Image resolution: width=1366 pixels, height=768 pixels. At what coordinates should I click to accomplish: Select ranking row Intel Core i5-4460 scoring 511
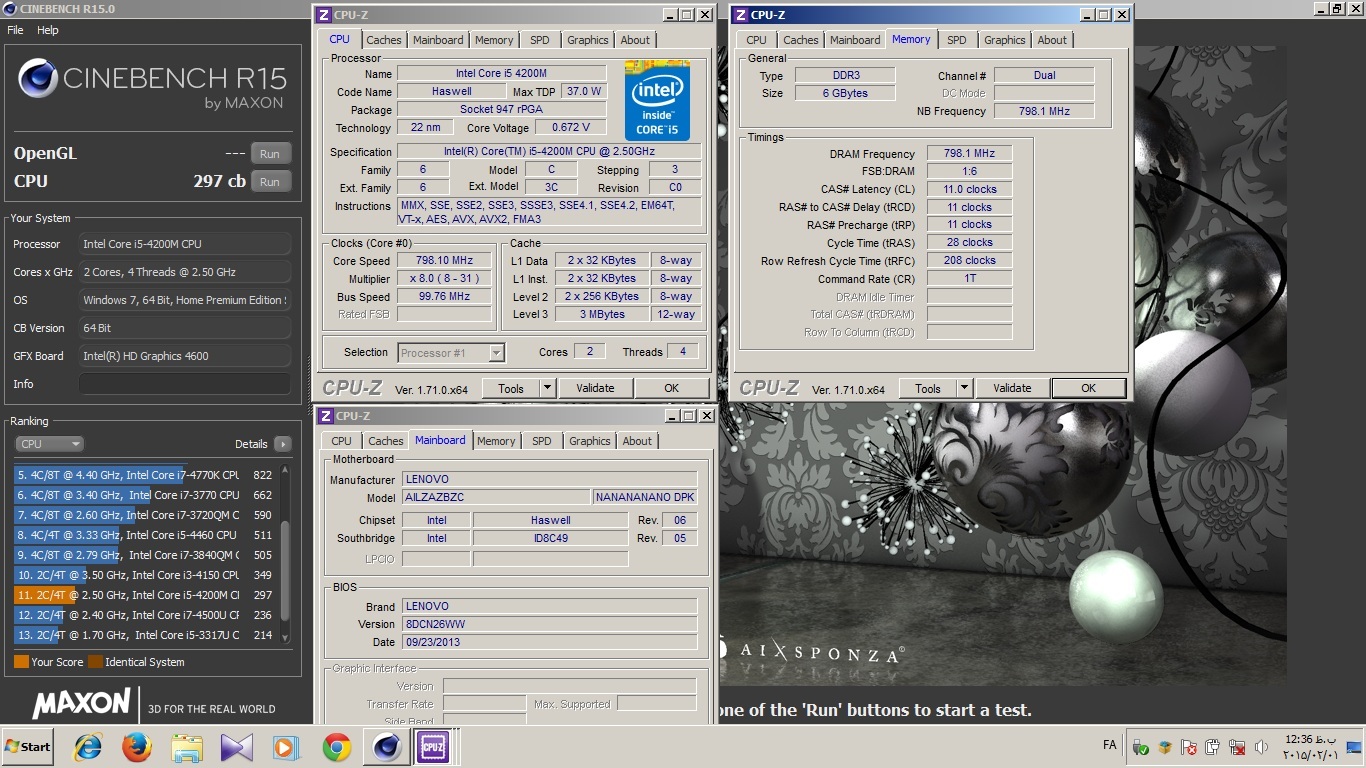(x=145, y=535)
